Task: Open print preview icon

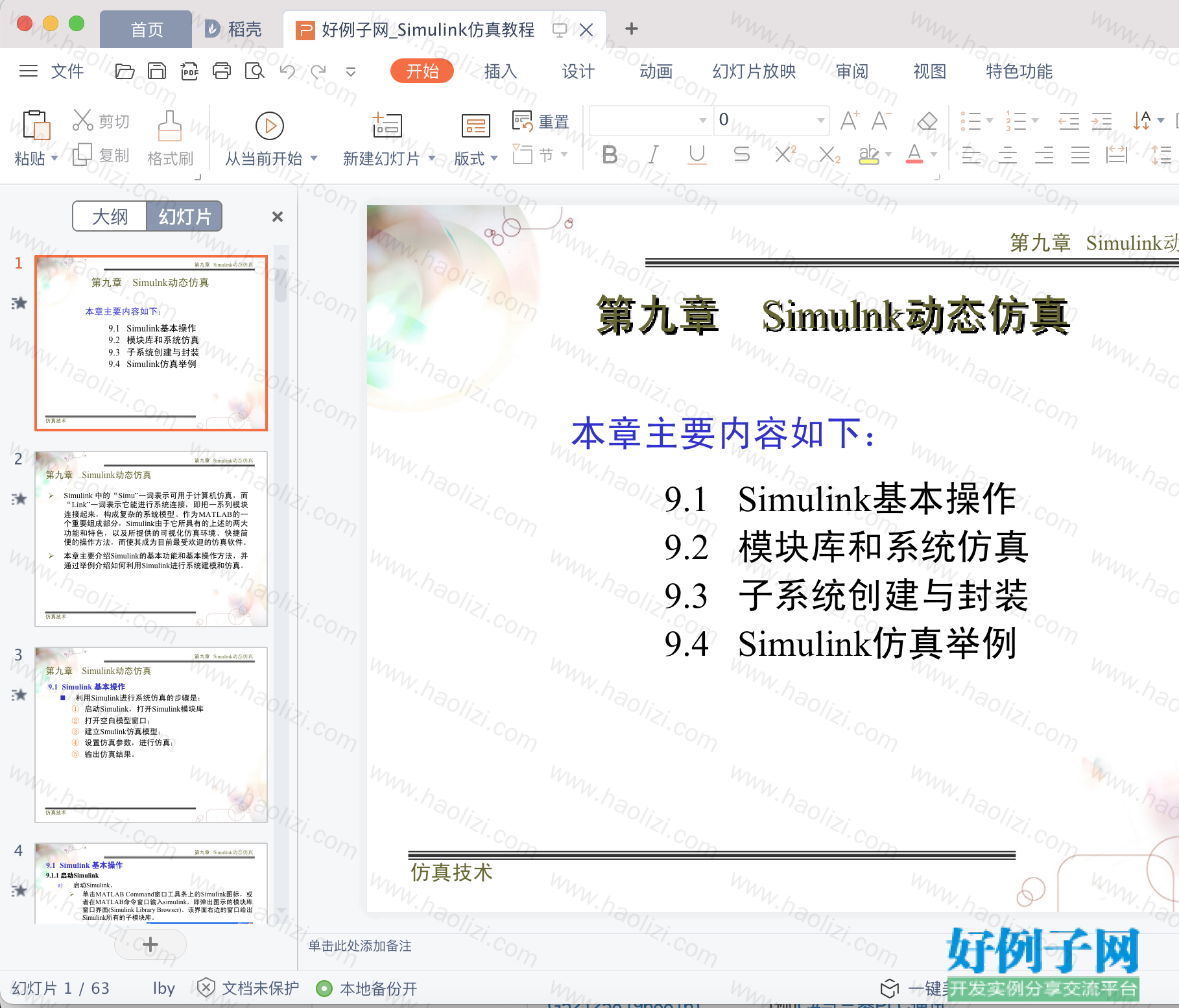Action: 254,71
